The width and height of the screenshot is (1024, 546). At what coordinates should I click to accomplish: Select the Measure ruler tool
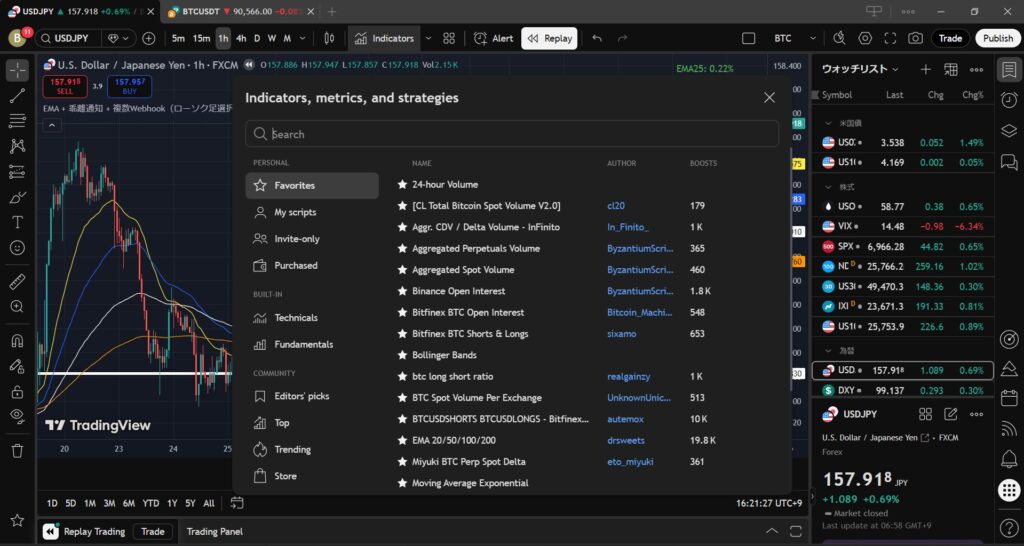tap(17, 281)
